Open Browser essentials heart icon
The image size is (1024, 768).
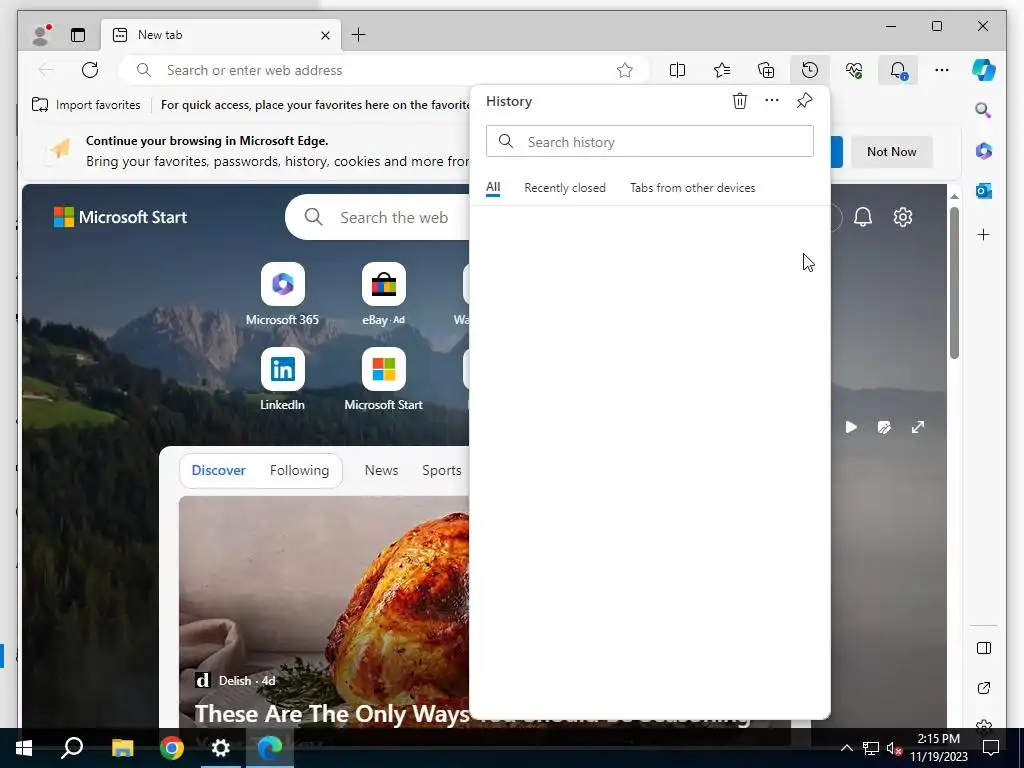coord(854,70)
